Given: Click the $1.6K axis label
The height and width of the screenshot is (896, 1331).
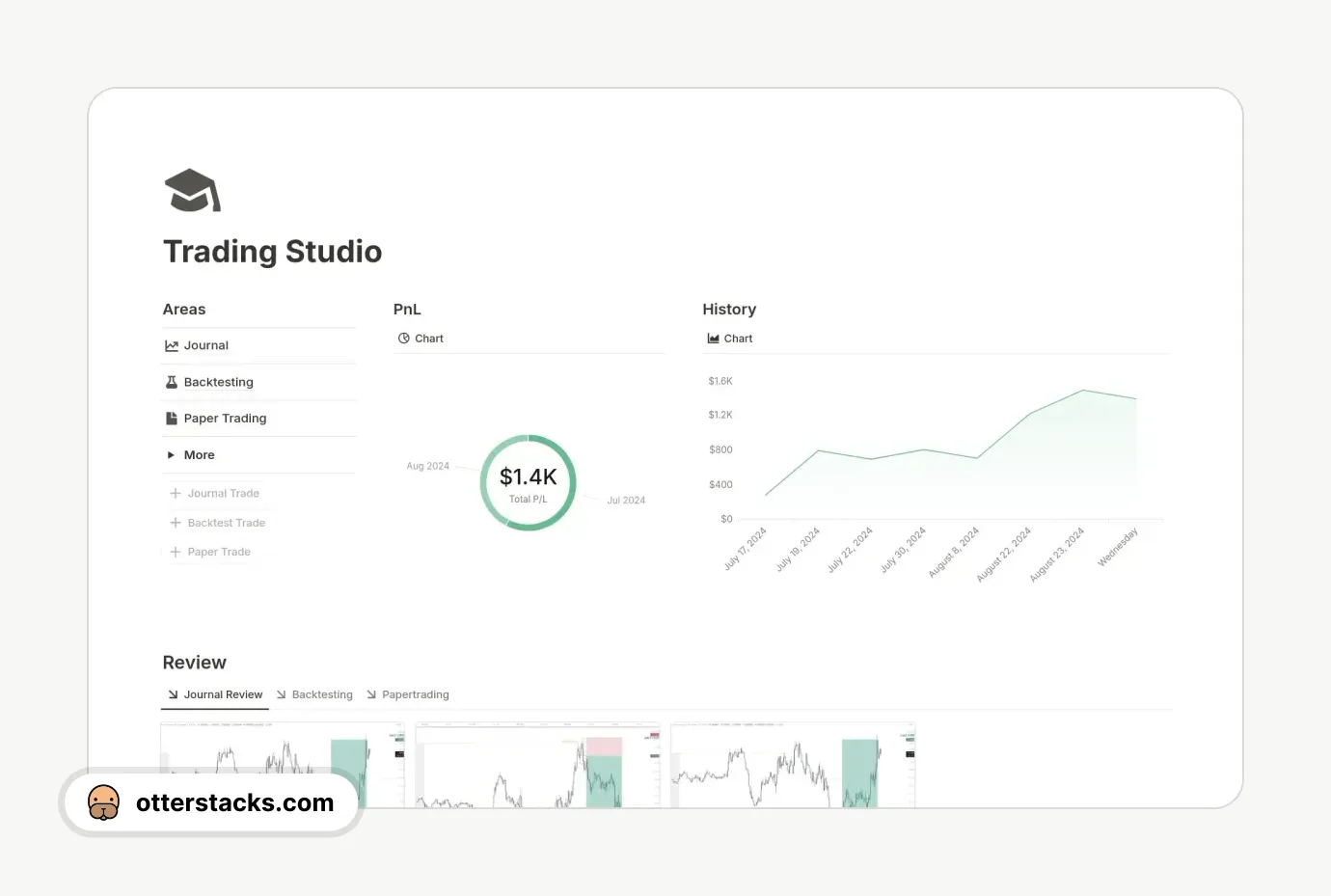Looking at the screenshot, I should point(720,381).
